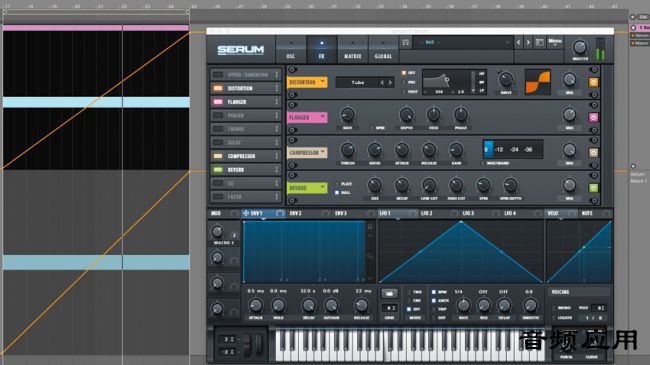Switch to the GLOBAL tab

[383, 49]
